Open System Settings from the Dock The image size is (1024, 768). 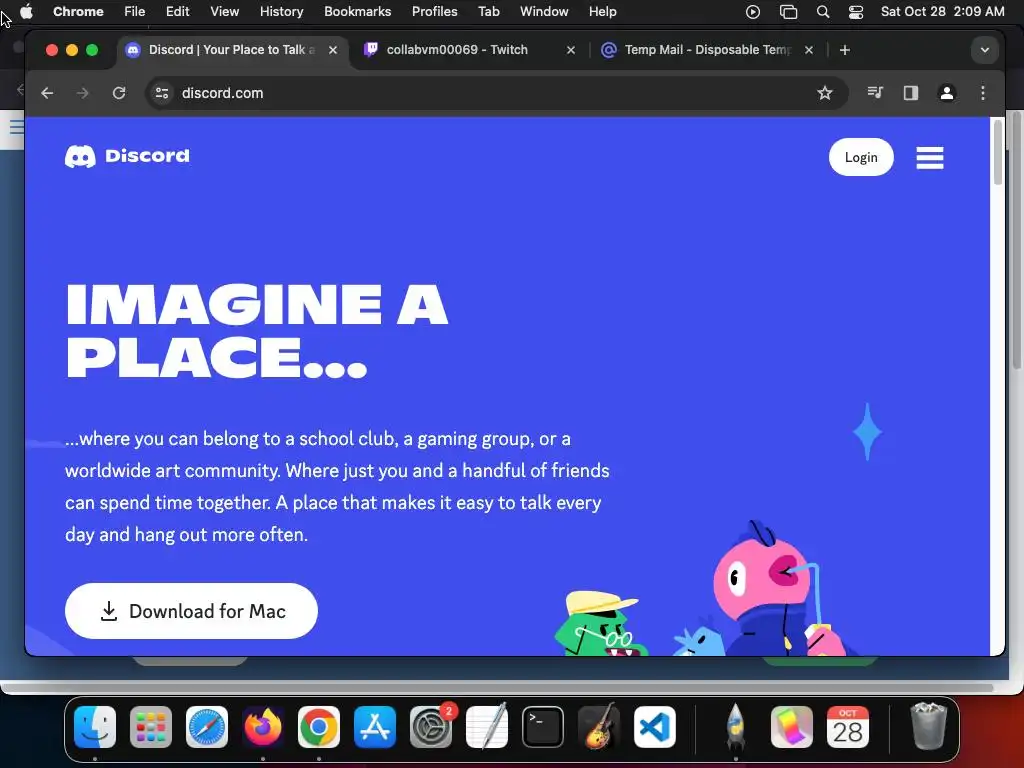431,727
